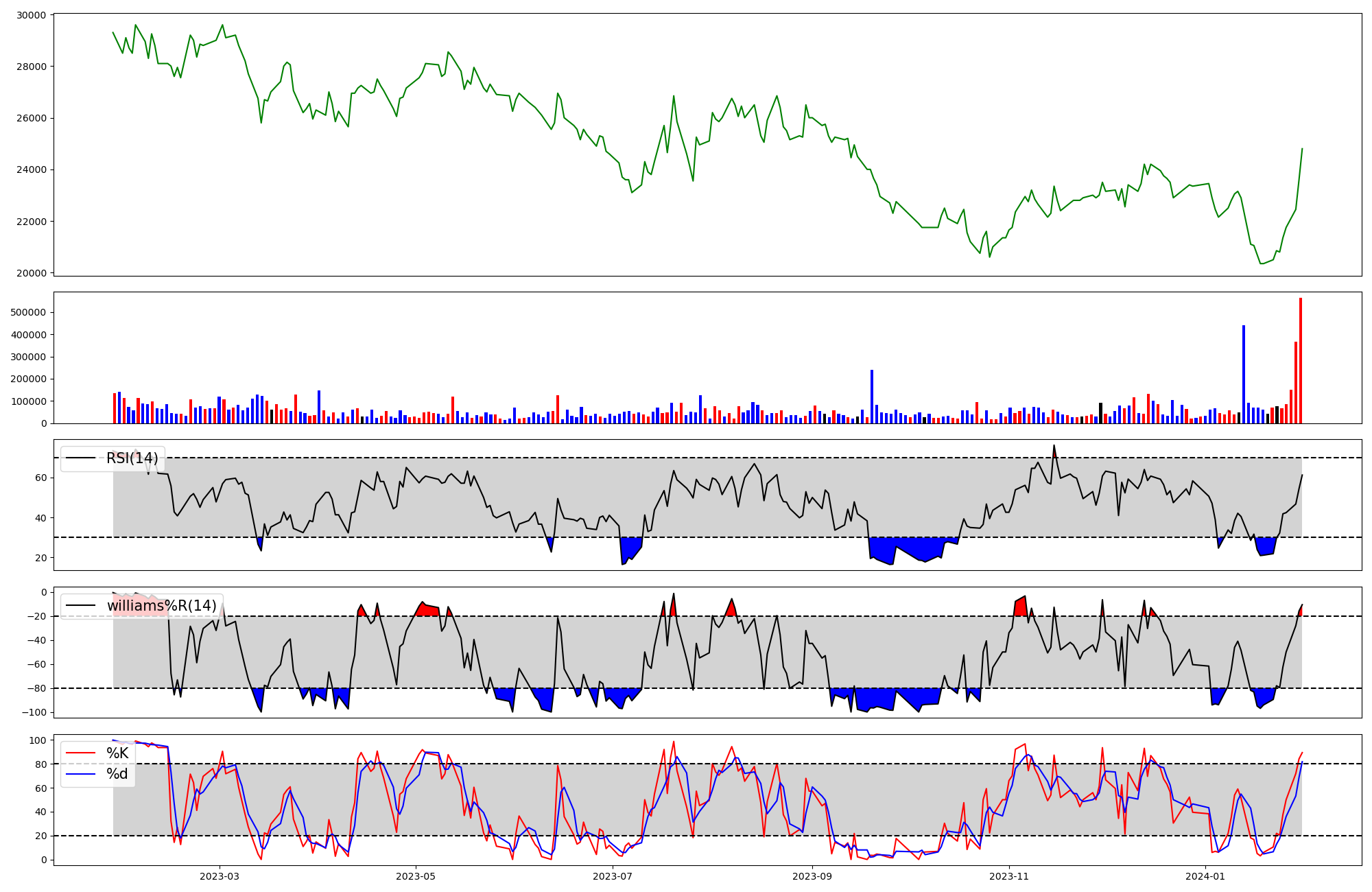
Task: Click the 2024-01 x-axis date label
Action: (x=1205, y=876)
